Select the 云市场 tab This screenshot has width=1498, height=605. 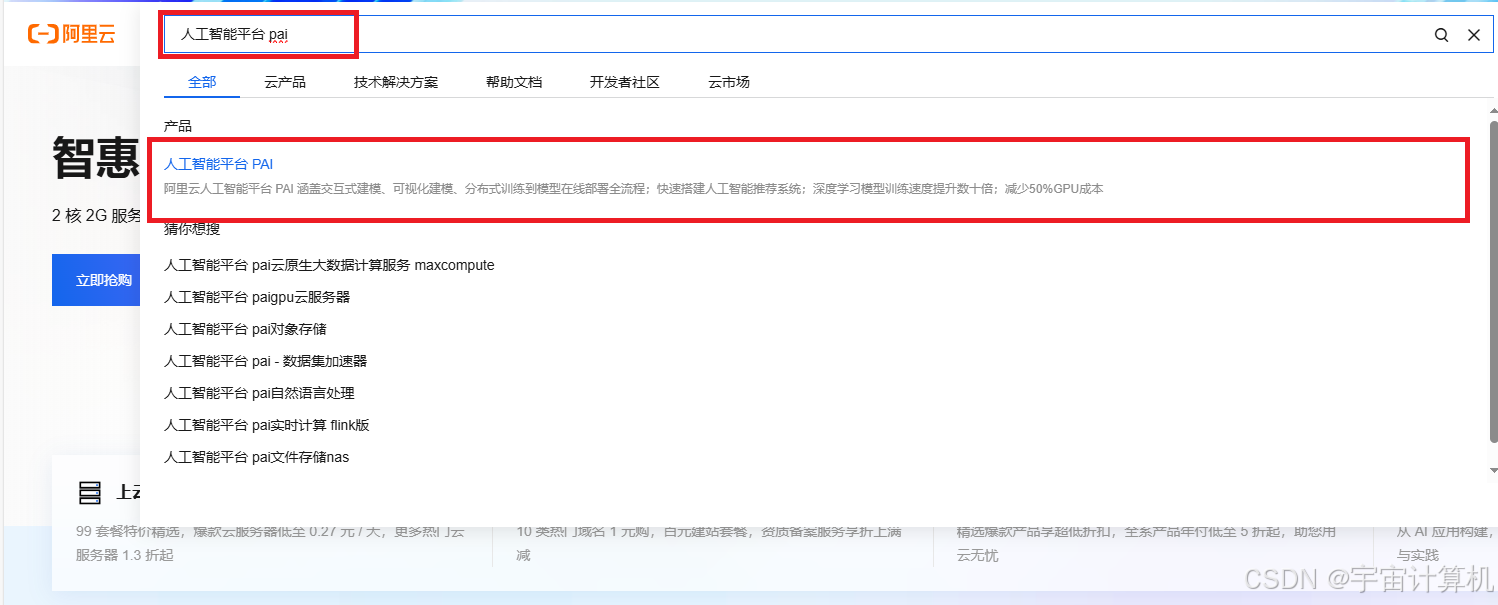coord(729,82)
